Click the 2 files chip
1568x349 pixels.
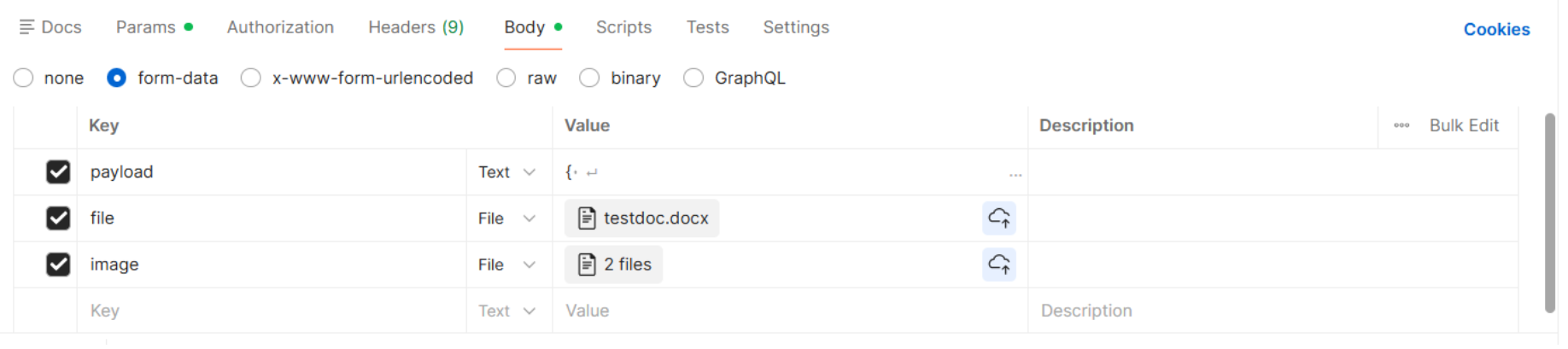tap(613, 265)
